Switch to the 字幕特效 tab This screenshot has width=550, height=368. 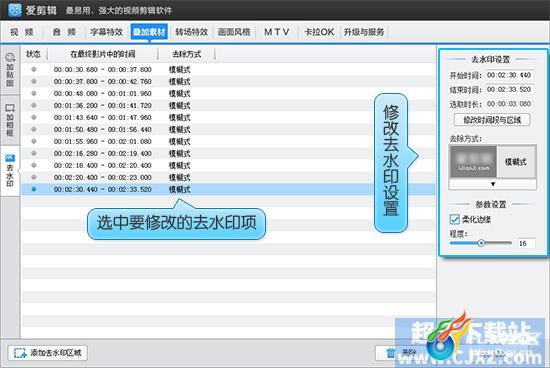click(x=106, y=32)
